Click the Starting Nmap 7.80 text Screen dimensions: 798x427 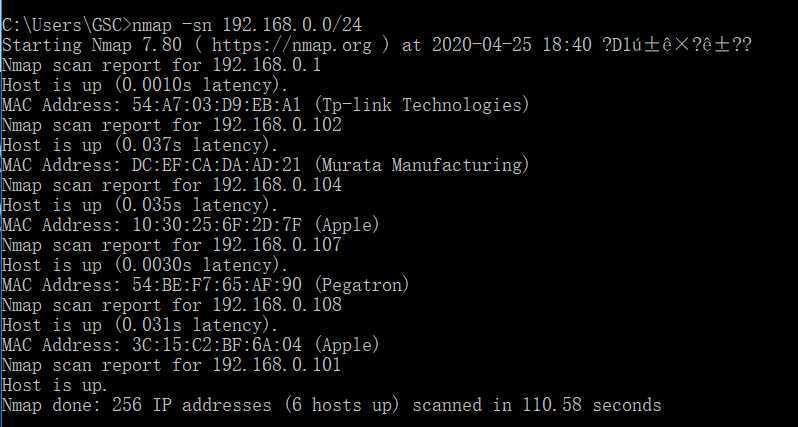[92, 45]
